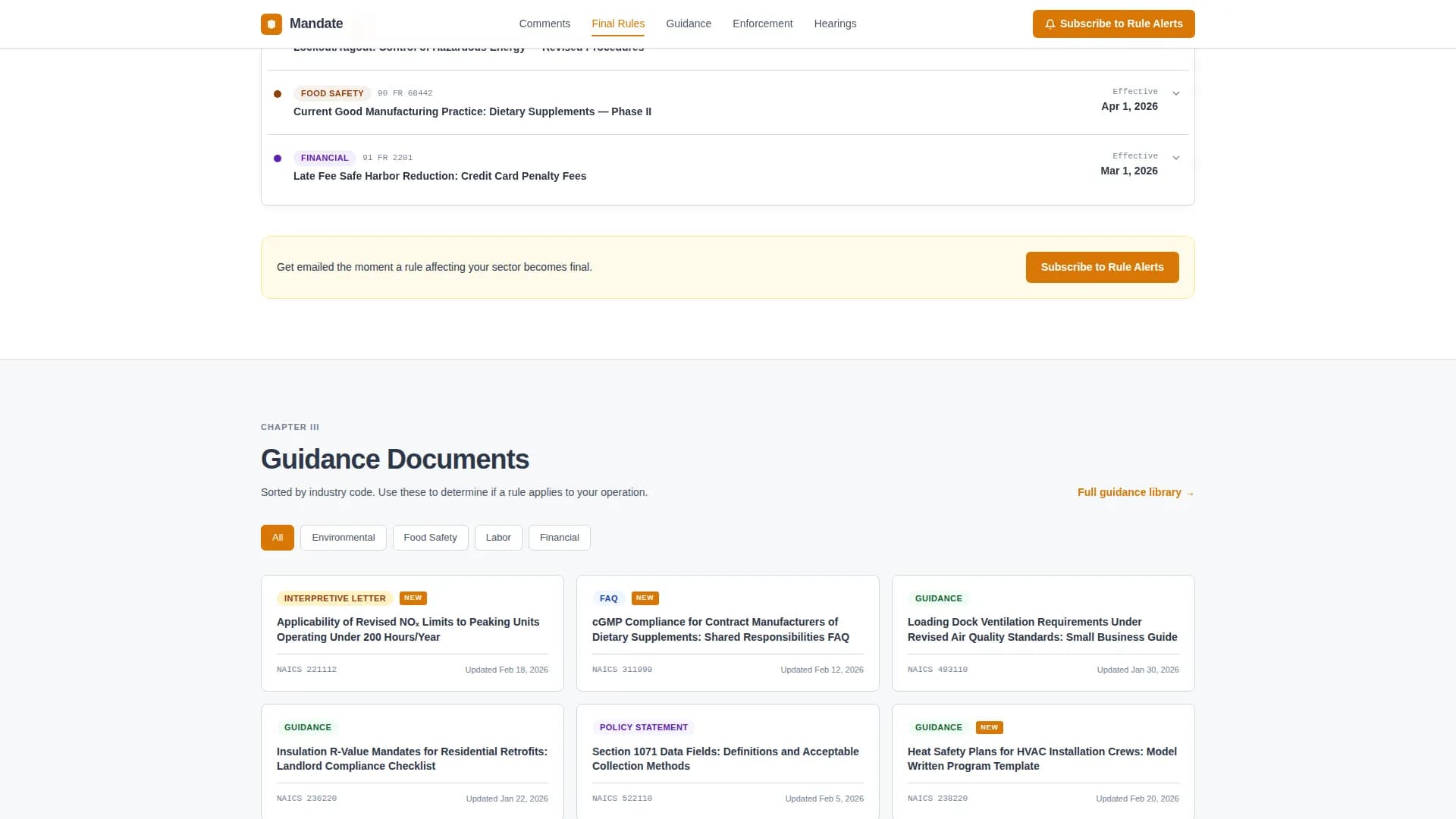Click NAICS 238220 code
Screen dimensions: 1456x819
[x=937, y=799]
